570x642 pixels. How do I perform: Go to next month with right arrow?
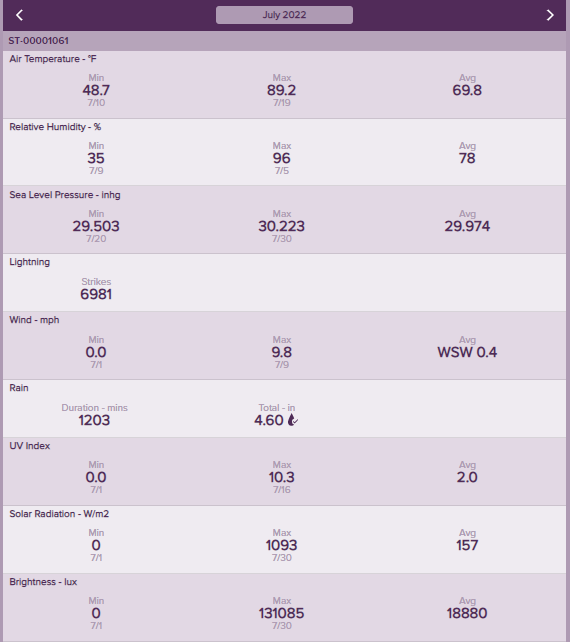coord(550,15)
